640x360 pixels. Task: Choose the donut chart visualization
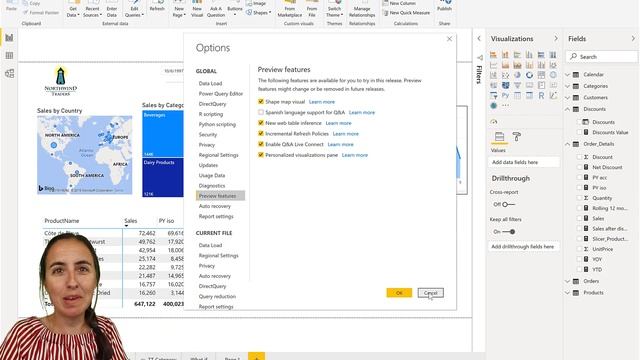click(529, 75)
